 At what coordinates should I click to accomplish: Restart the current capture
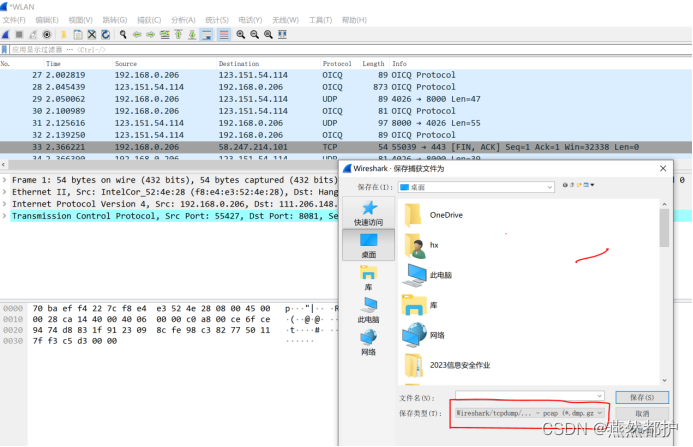point(33,34)
